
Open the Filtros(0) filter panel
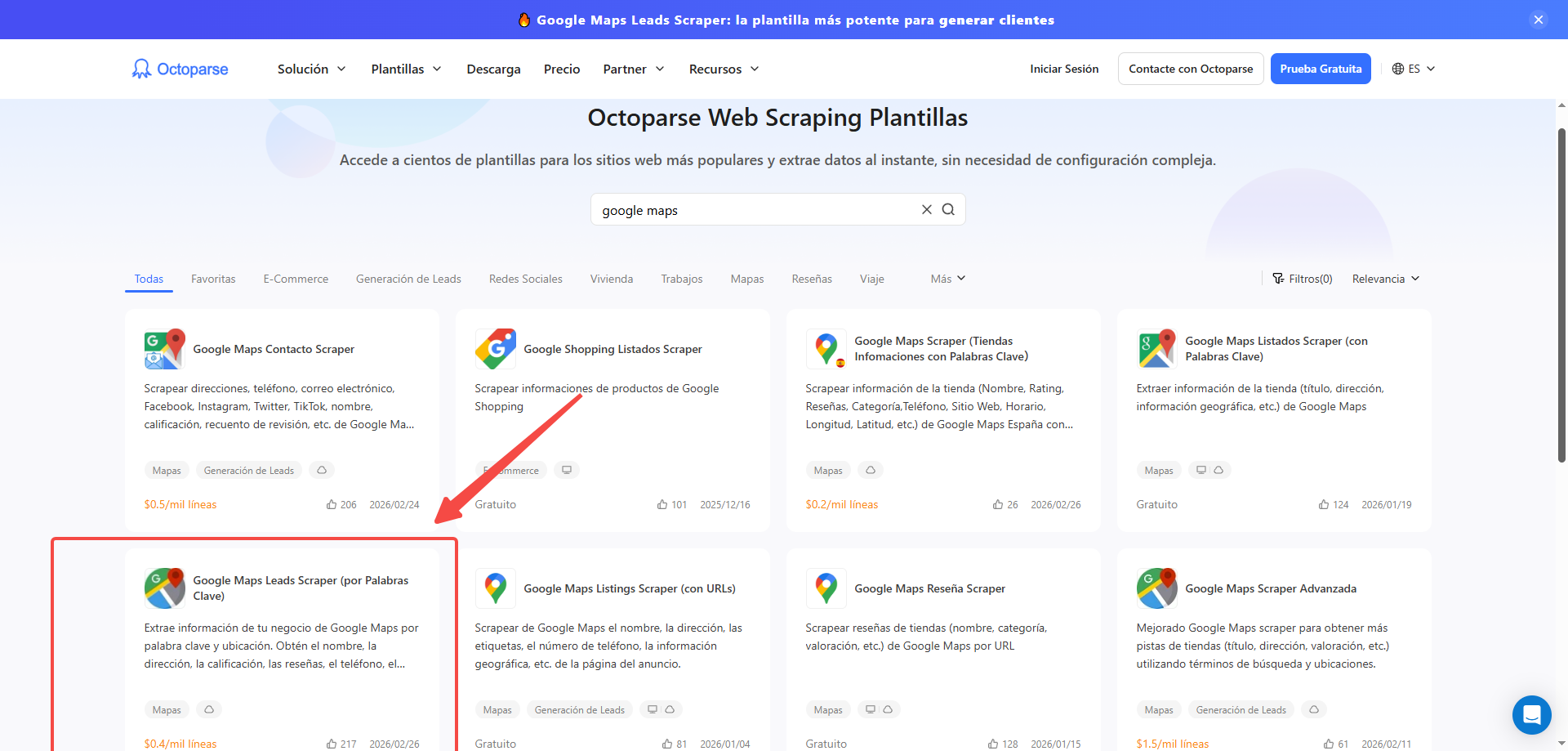(1303, 279)
